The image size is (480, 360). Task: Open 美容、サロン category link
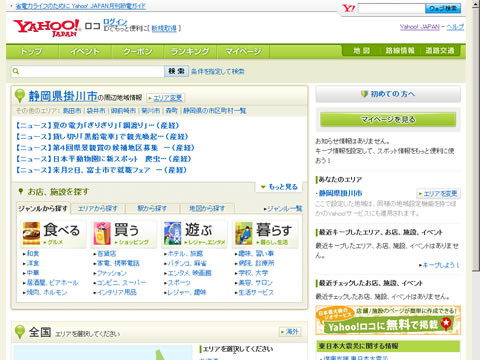(x=254, y=283)
